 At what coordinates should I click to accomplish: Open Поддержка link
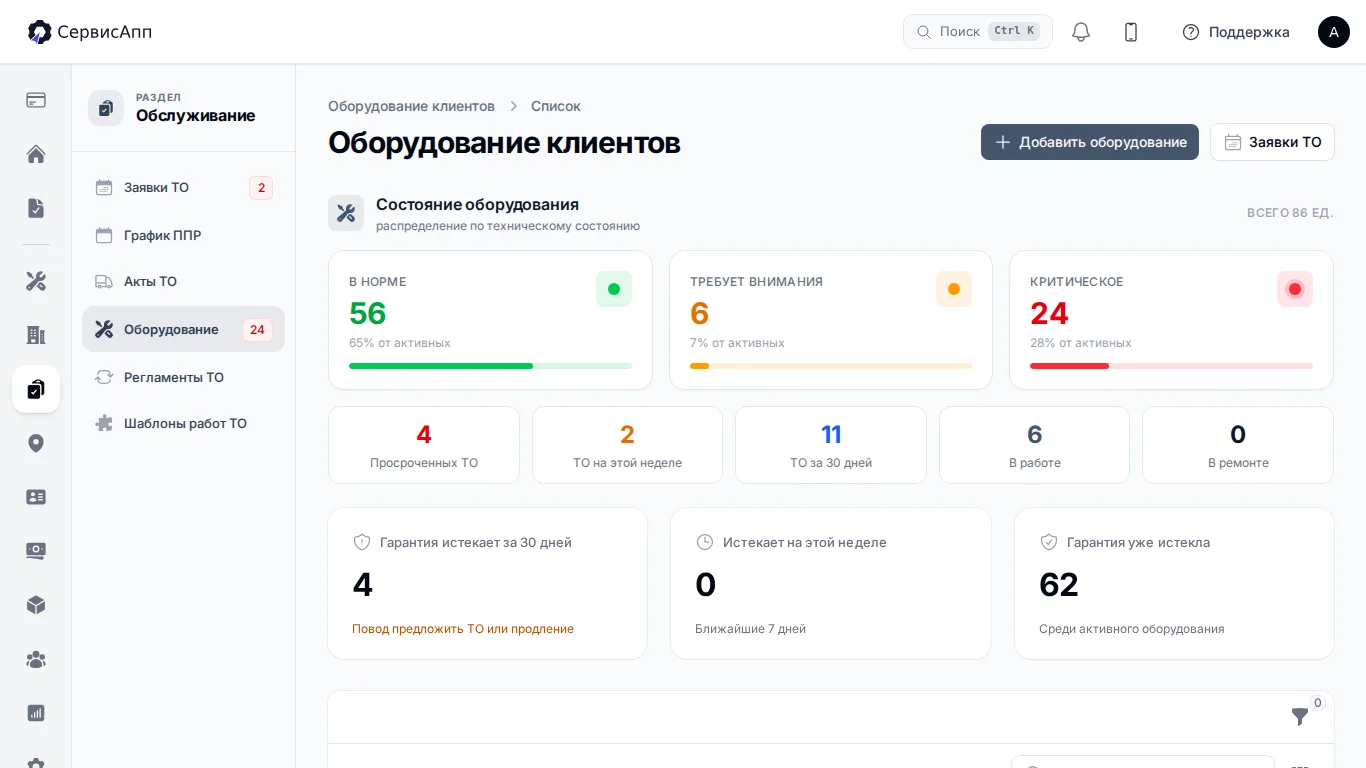click(x=1236, y=32)
